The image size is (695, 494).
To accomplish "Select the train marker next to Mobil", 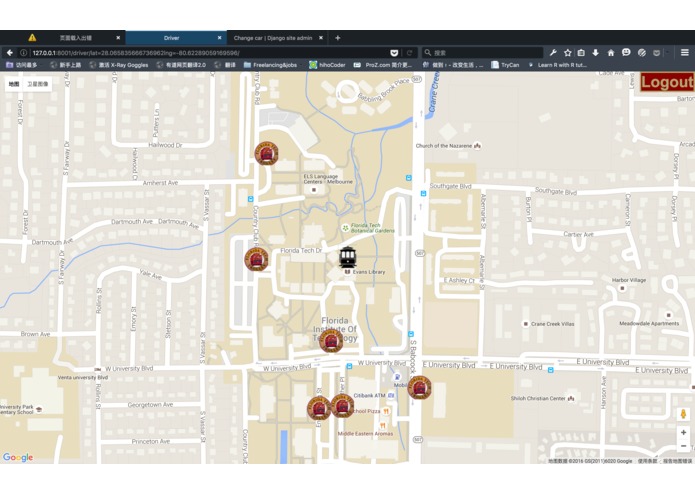I will tap(419, 388).
